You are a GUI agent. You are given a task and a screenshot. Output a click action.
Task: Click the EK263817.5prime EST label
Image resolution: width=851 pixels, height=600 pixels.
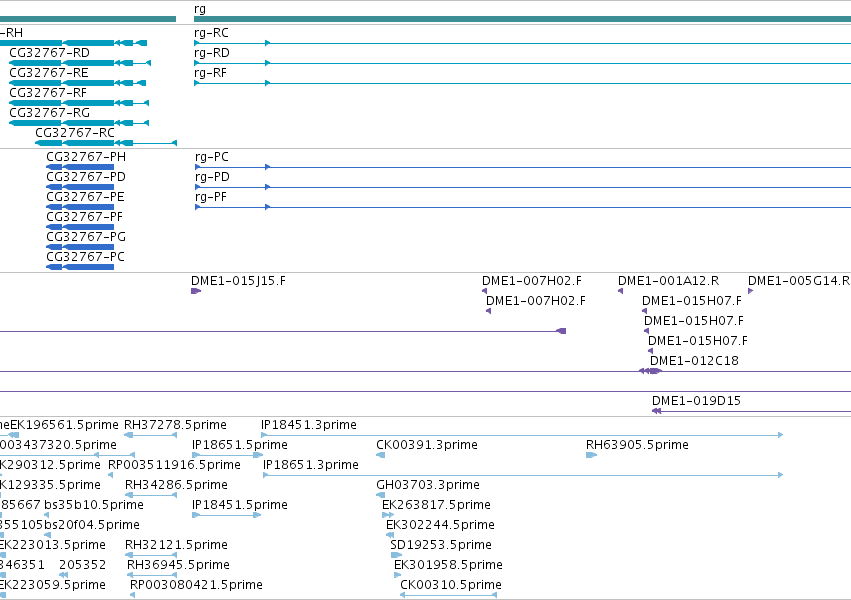[436, 505]
